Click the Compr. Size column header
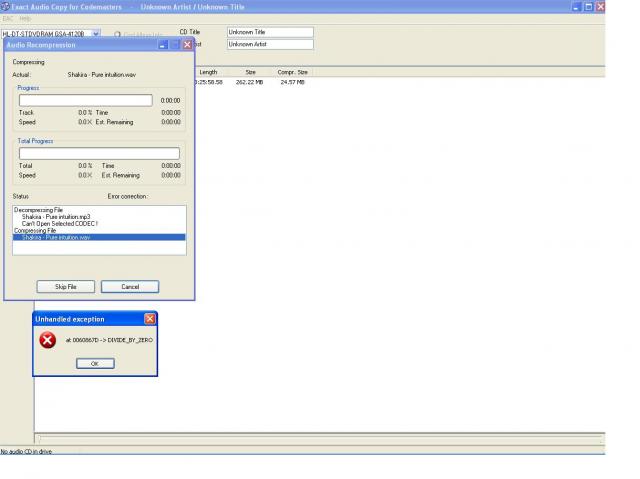Image resolution: width=640 pixels, height=479 pixels. click(x=293, y=72)
